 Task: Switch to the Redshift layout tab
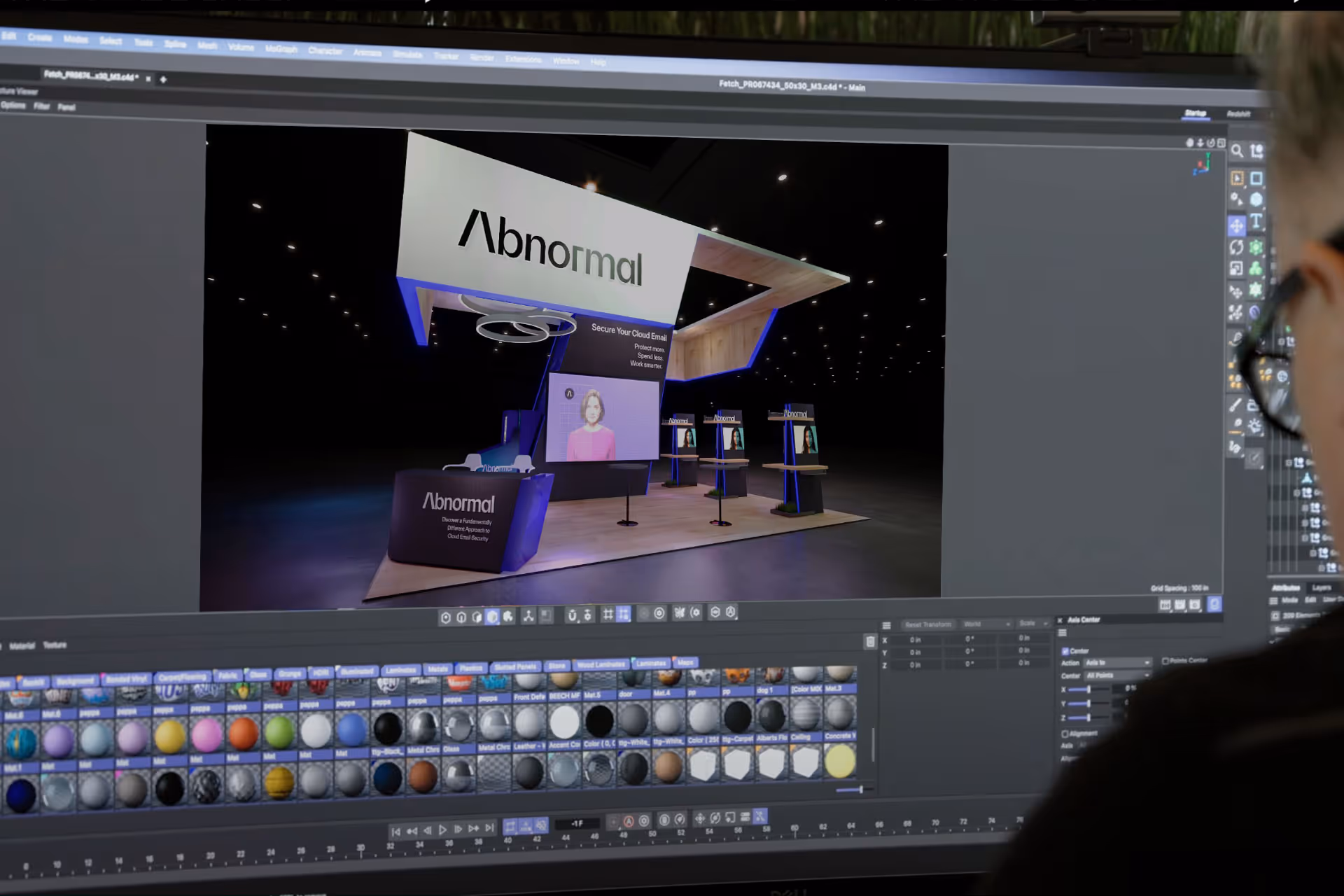click(1238, 114)
